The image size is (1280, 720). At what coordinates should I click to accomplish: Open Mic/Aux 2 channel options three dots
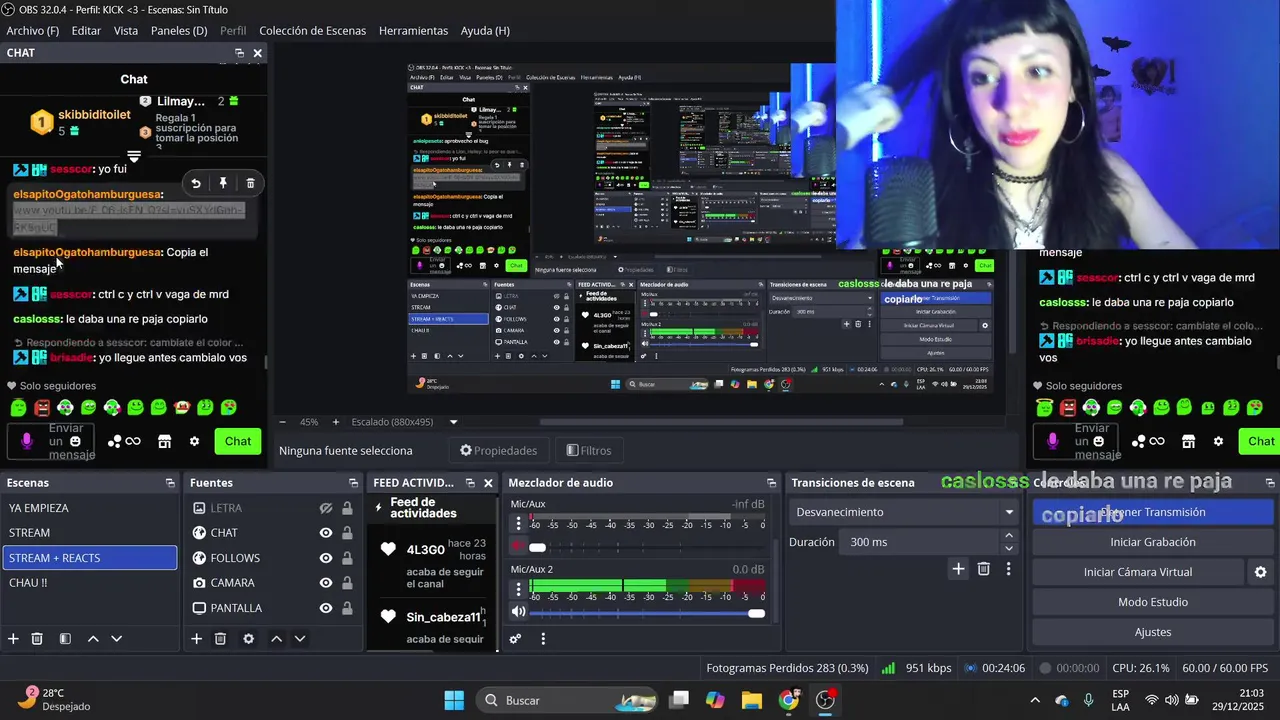[518, 589]
